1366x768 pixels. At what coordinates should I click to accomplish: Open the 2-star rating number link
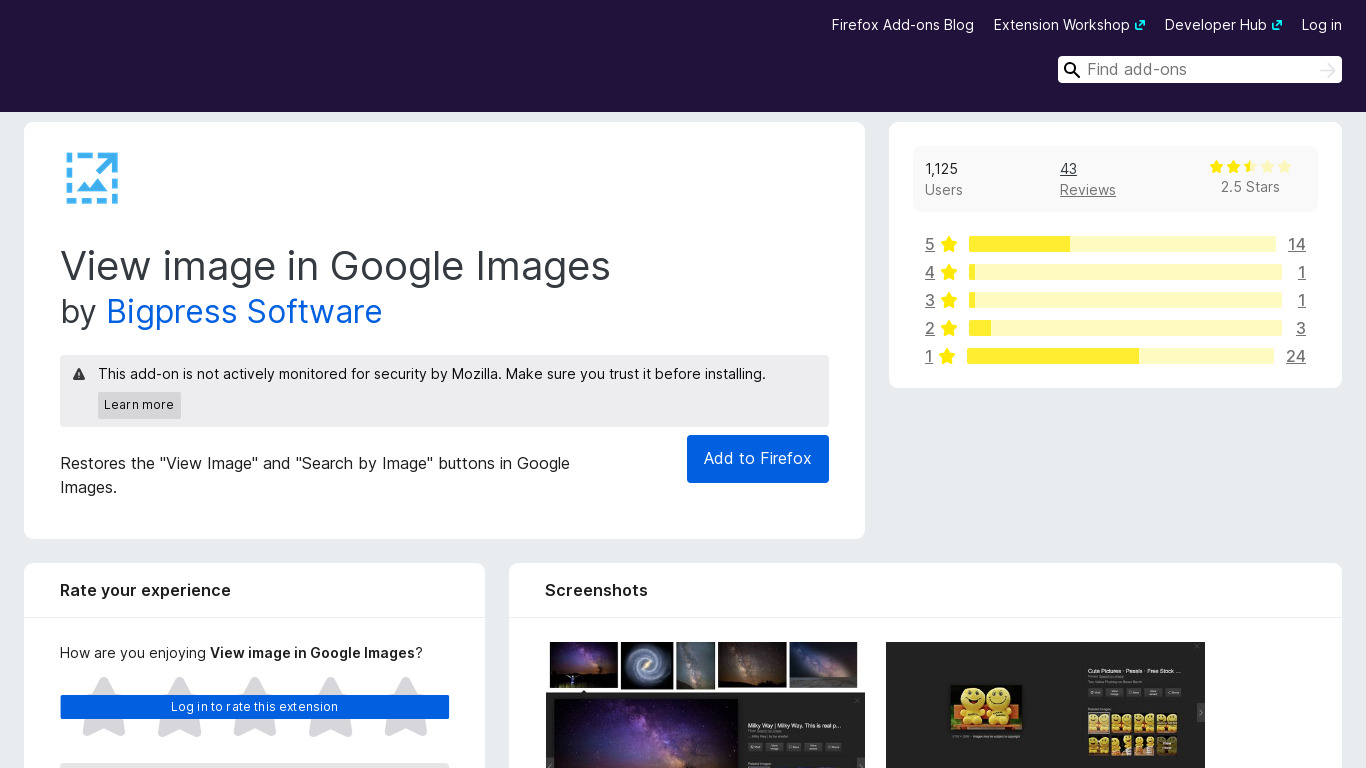930,328
